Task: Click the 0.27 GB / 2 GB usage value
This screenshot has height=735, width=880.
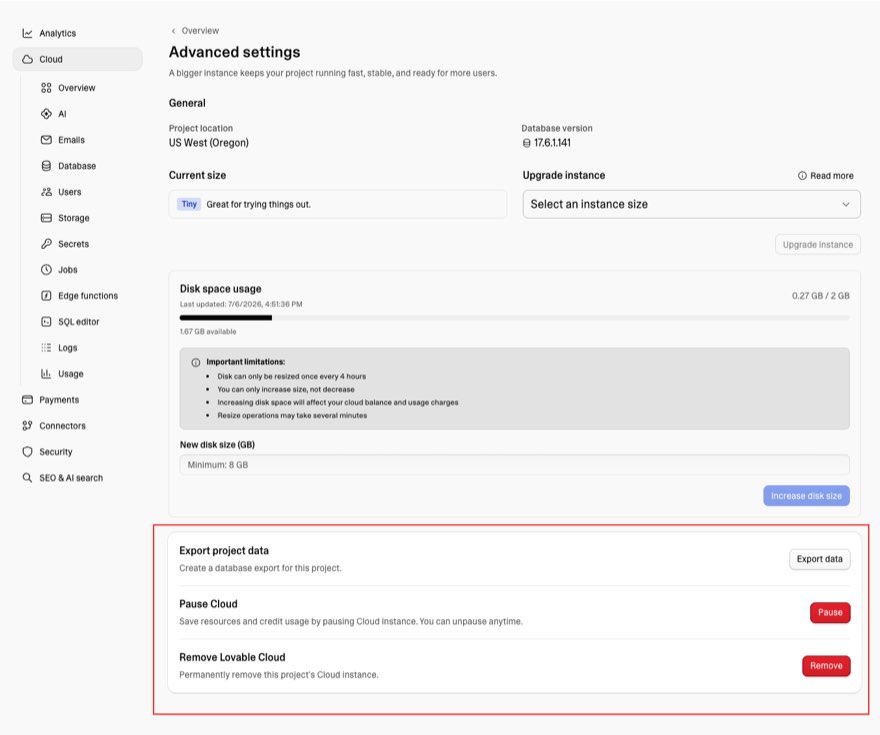Action: pos(821,296)
